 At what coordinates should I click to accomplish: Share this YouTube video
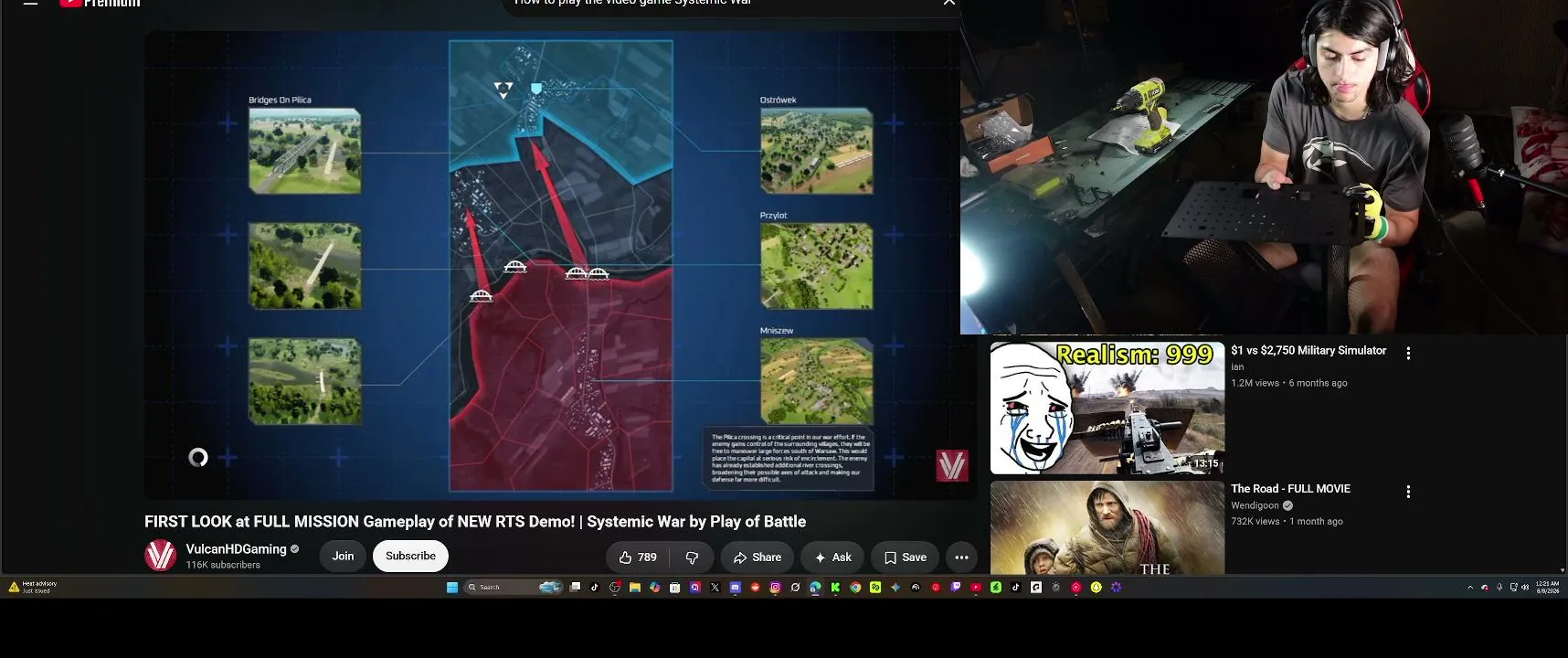click(758, 557)
